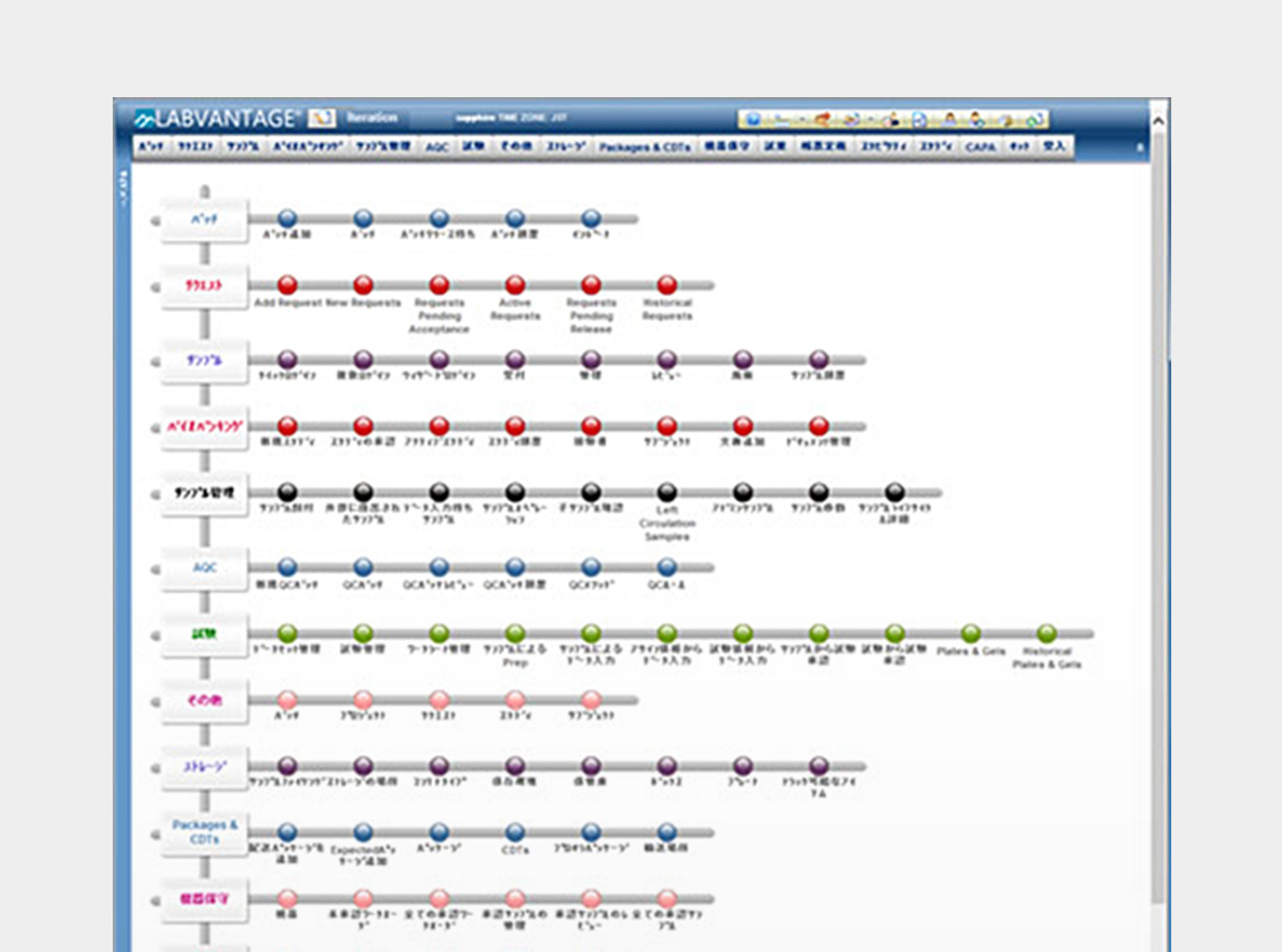Collapse the バッチ row using its left handle
This screenshot has width=1282, height=952.
point(153,219)
